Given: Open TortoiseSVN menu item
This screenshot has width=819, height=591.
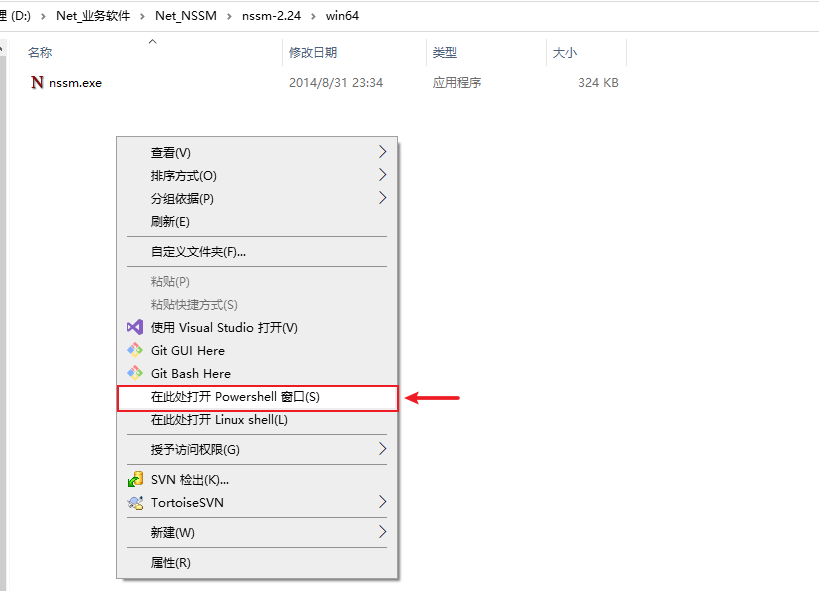Looking at the screenshot, I should [x=256, y=503].
